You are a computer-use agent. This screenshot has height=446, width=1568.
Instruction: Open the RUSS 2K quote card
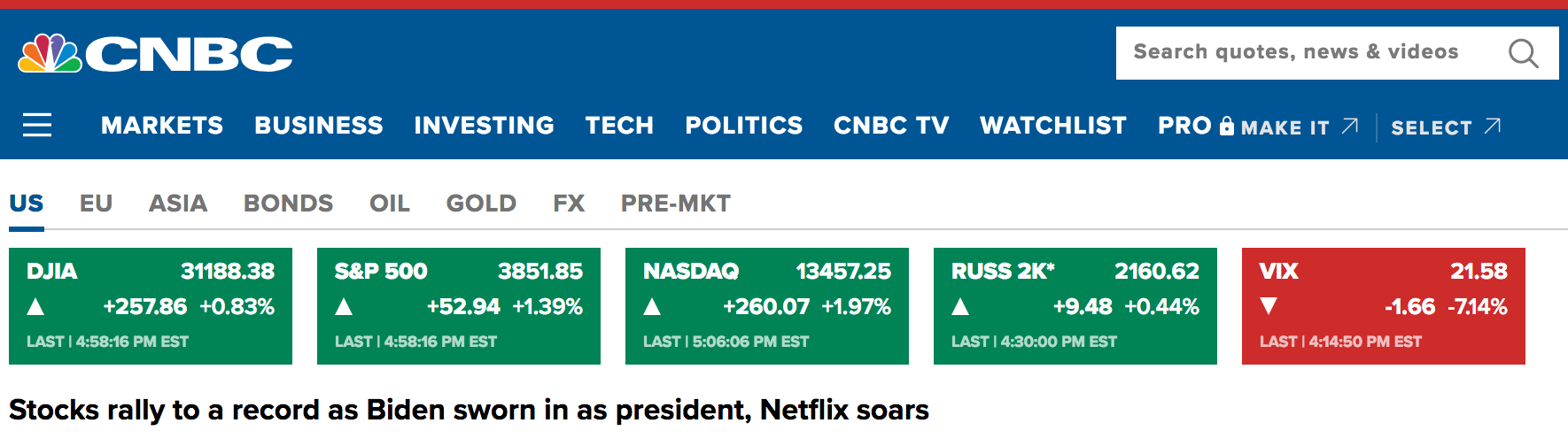tap(1075, 306)
